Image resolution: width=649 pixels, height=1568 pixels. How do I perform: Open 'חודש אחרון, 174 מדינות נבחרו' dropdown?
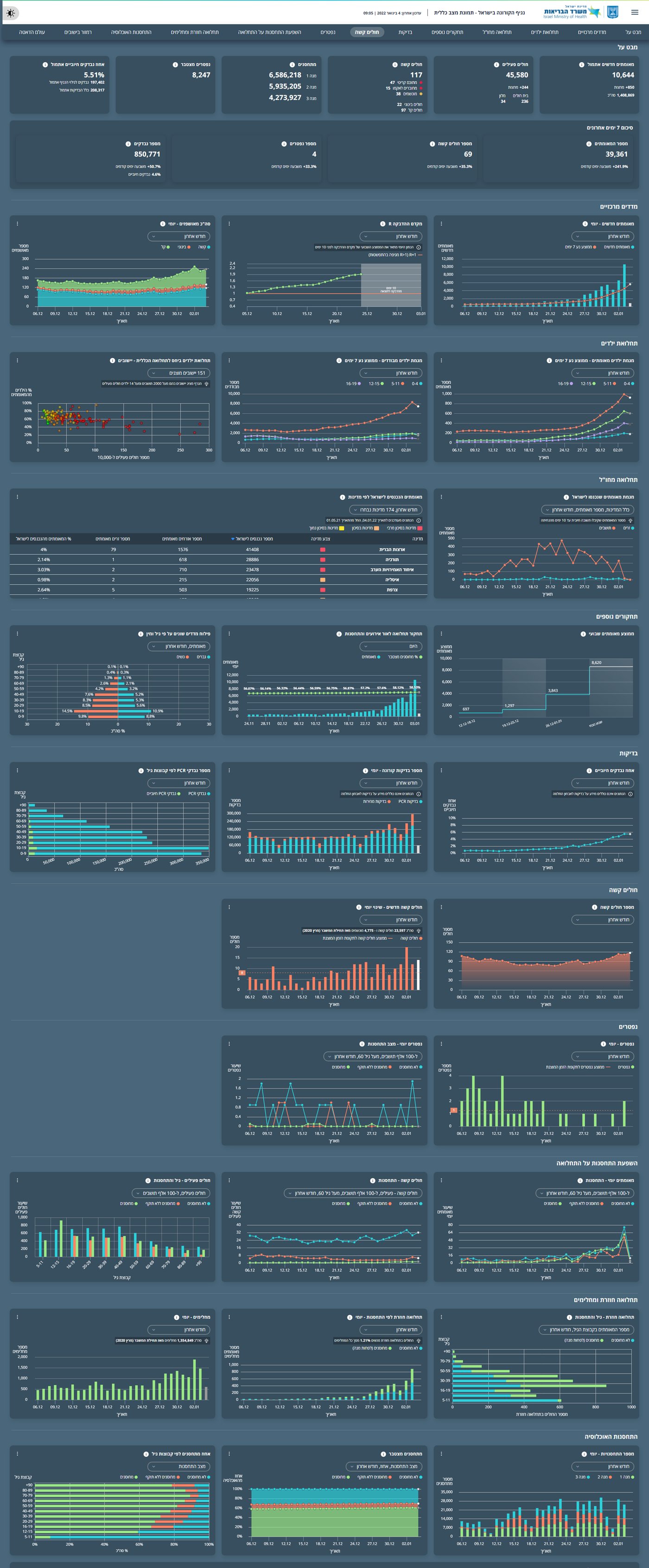click(x=386, y=510)
